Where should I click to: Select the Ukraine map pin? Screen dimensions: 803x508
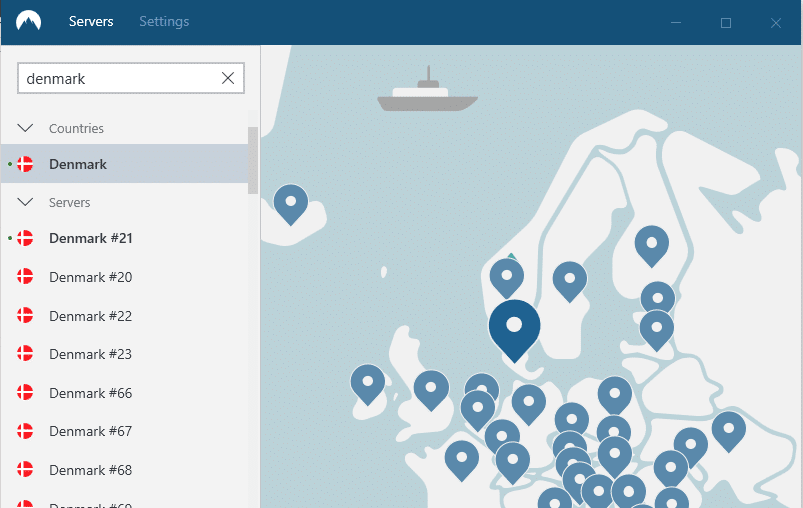coord(728,432)
